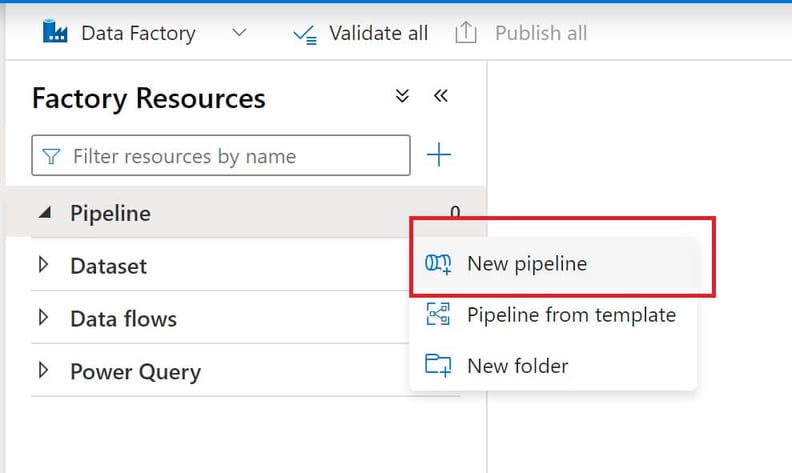Click the Factory Resources heading

[x=148, y=98]
